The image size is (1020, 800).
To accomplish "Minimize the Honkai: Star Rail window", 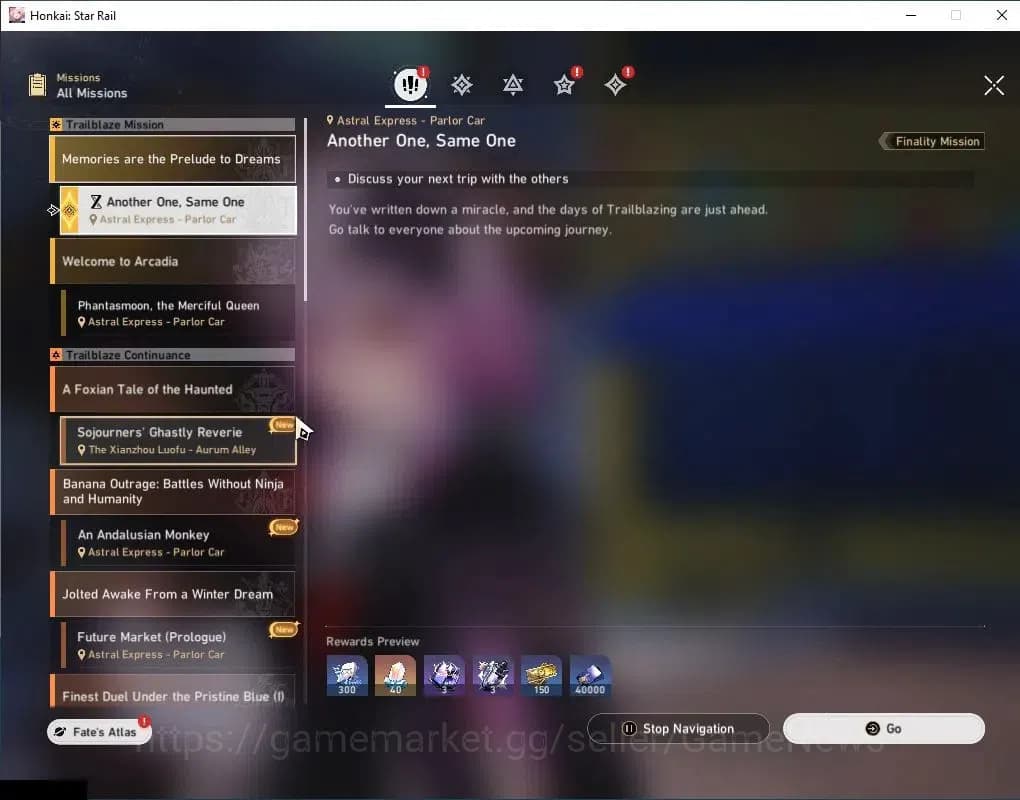I will tap(911, 15).
